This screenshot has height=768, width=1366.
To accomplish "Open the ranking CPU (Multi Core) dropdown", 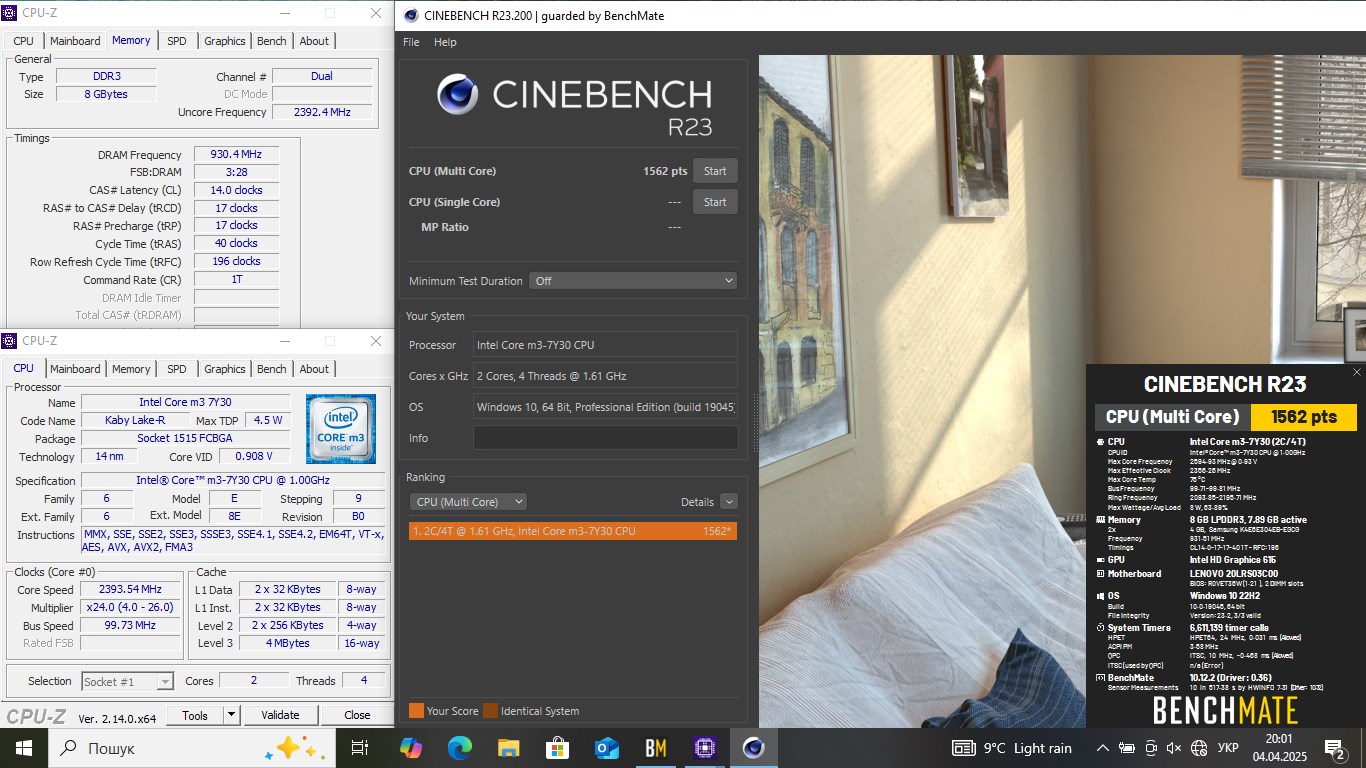I will pyautogui.click(x=468, y=502).
